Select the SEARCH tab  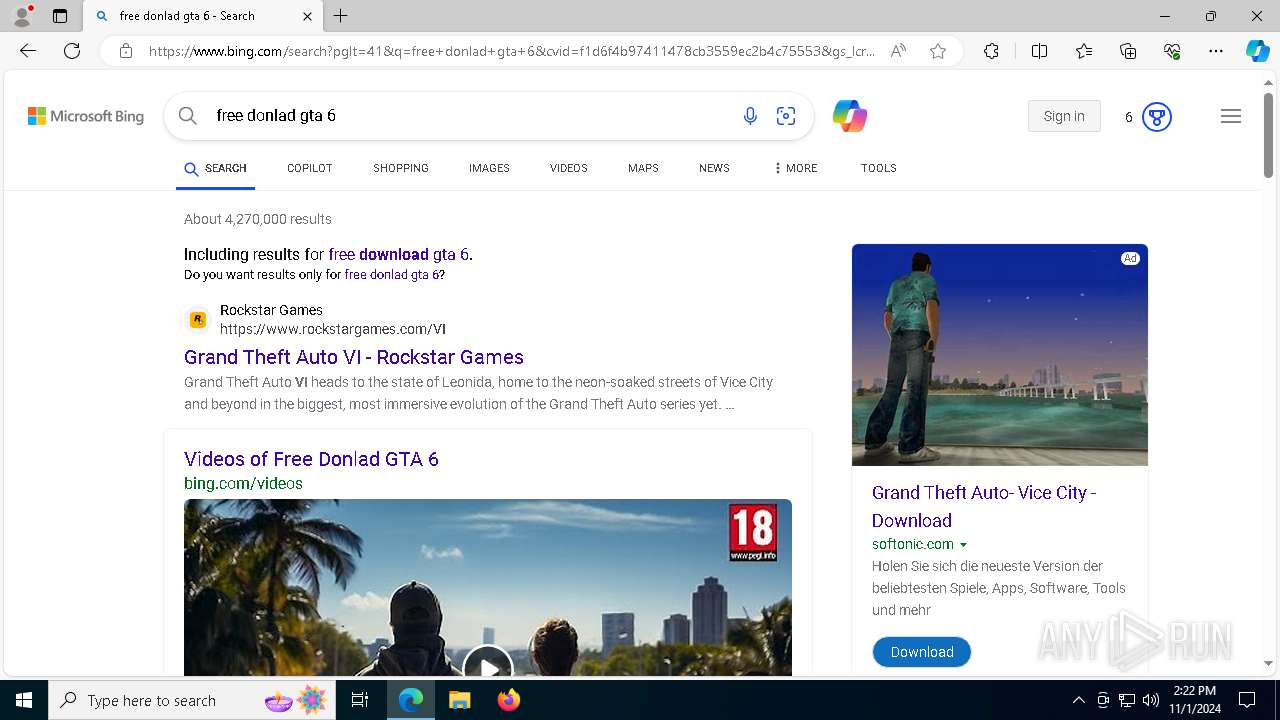click(x=215, y=168)
